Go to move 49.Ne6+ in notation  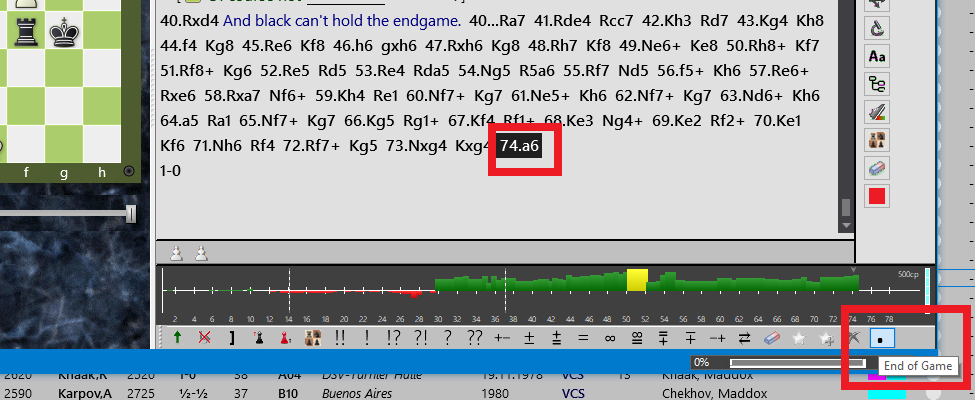649,46
